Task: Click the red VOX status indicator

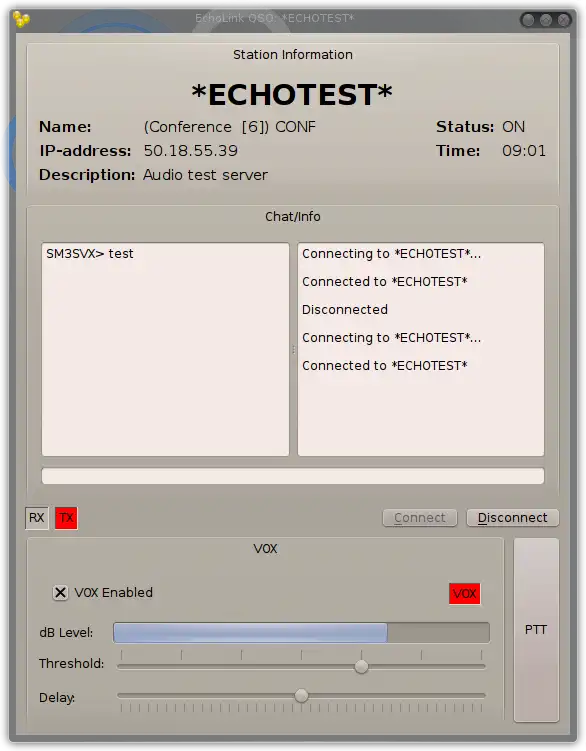Action: click(x=464, y=593)
